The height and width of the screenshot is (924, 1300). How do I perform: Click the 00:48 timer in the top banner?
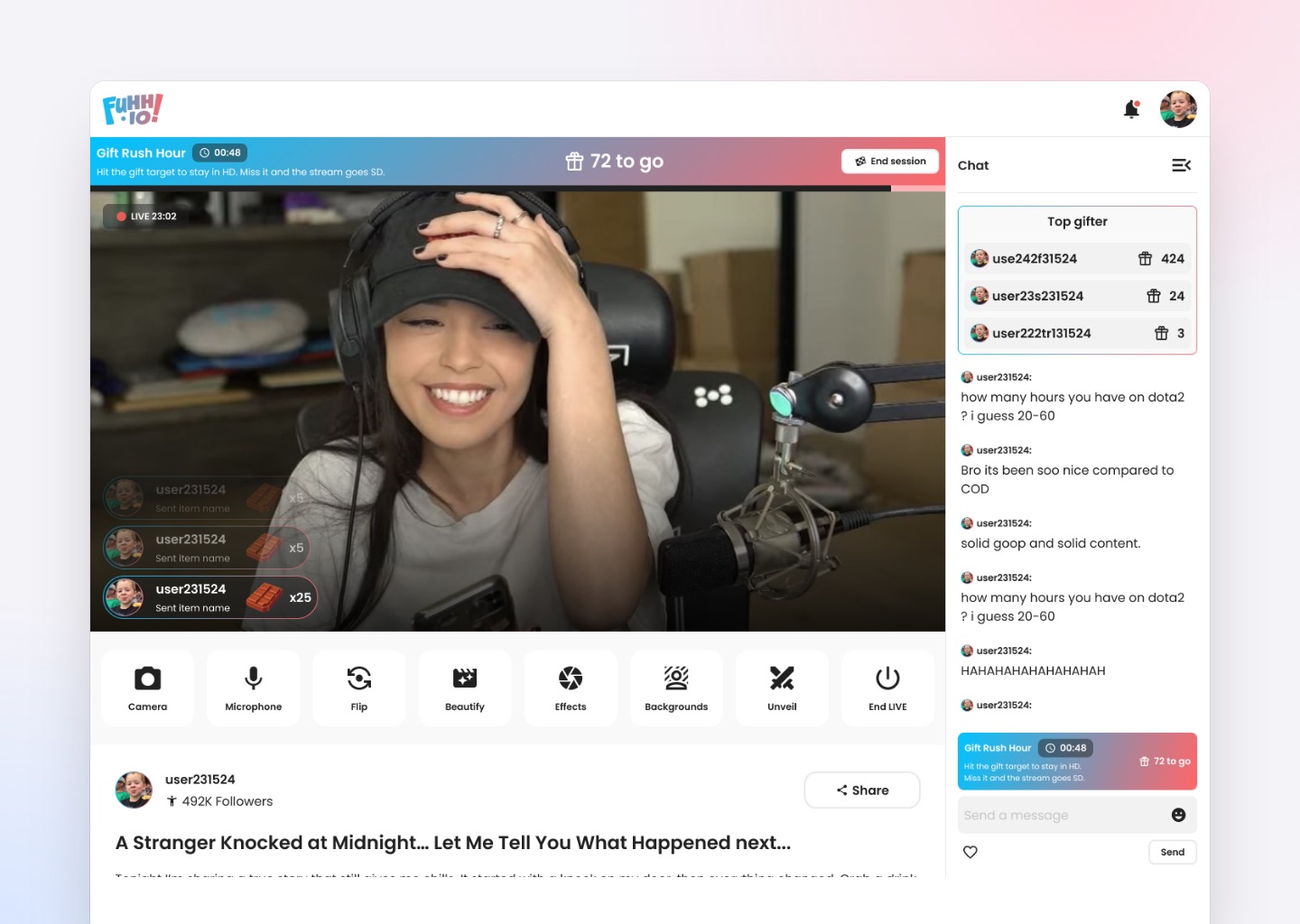[220, 153]
